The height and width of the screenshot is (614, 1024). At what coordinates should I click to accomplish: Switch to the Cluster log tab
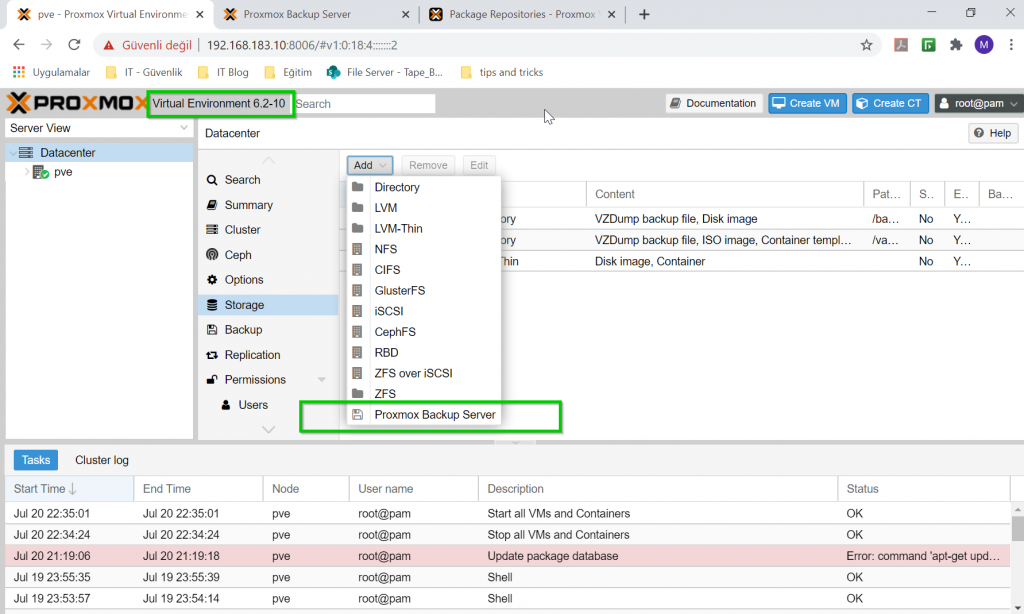pos(102,460)
